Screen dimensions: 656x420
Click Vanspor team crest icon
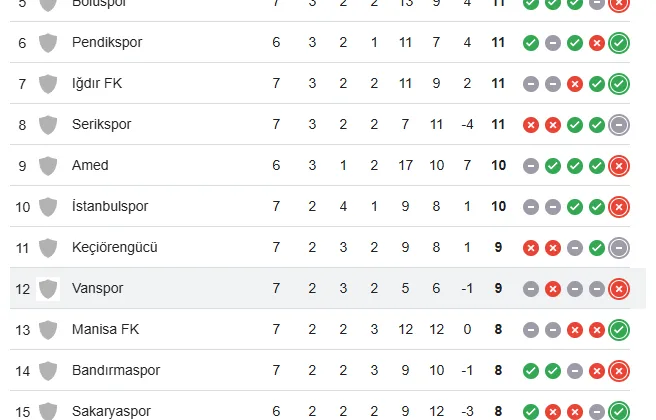(47, 288)
